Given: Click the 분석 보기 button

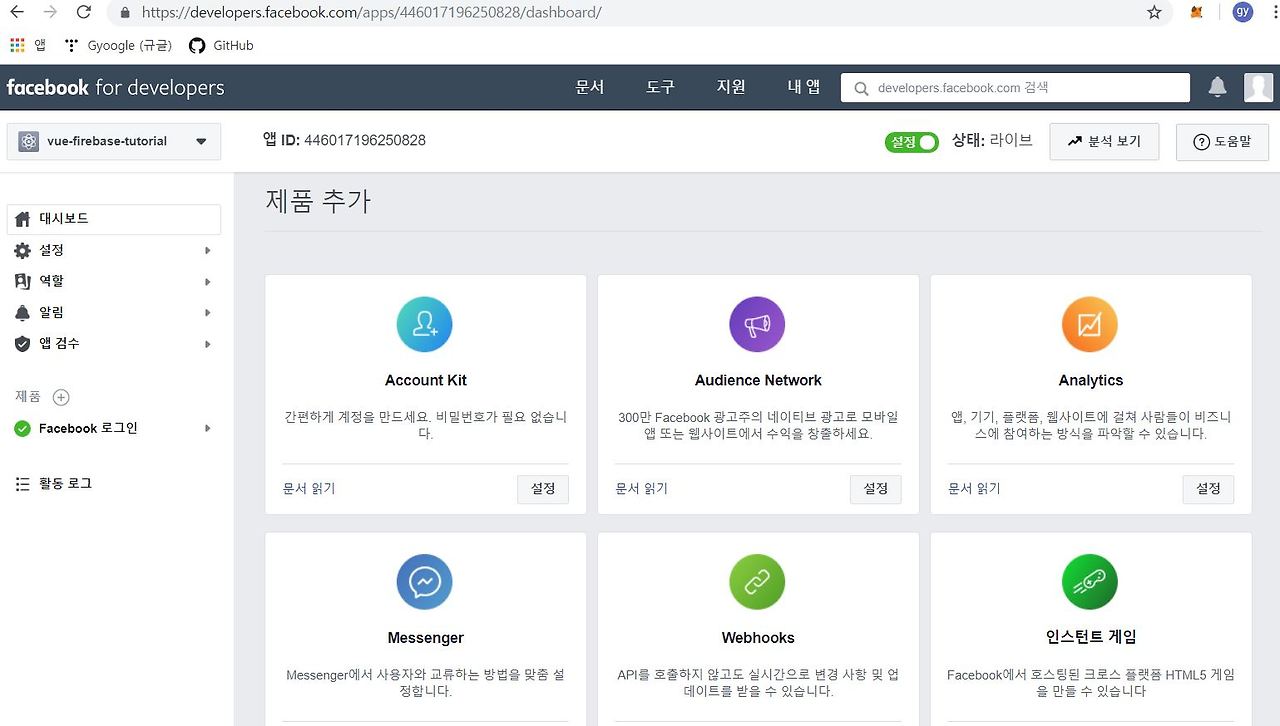Looking at the screenshot, I should click(1104, 141).
